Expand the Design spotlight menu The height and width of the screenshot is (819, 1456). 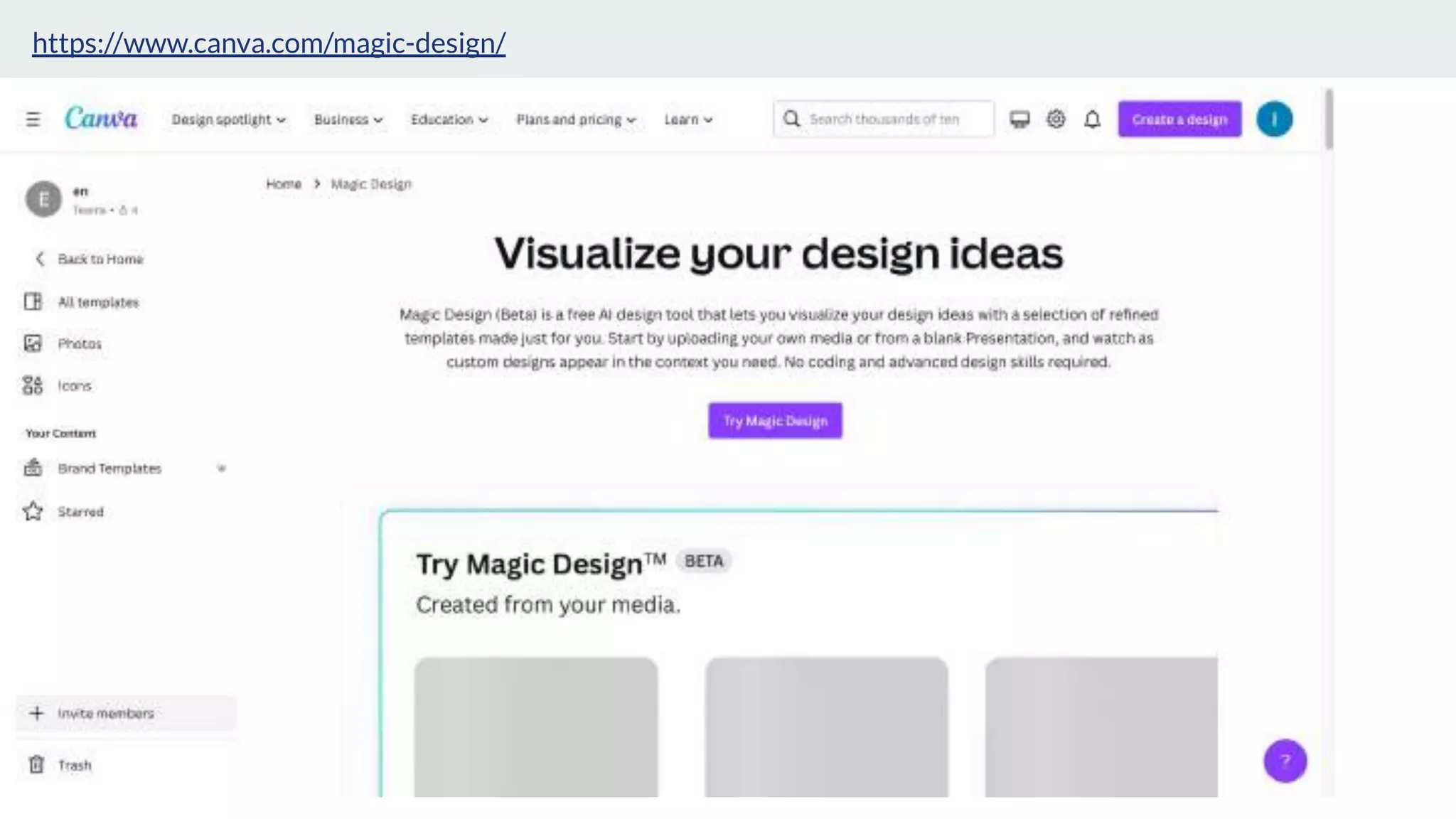pos(229,119)
